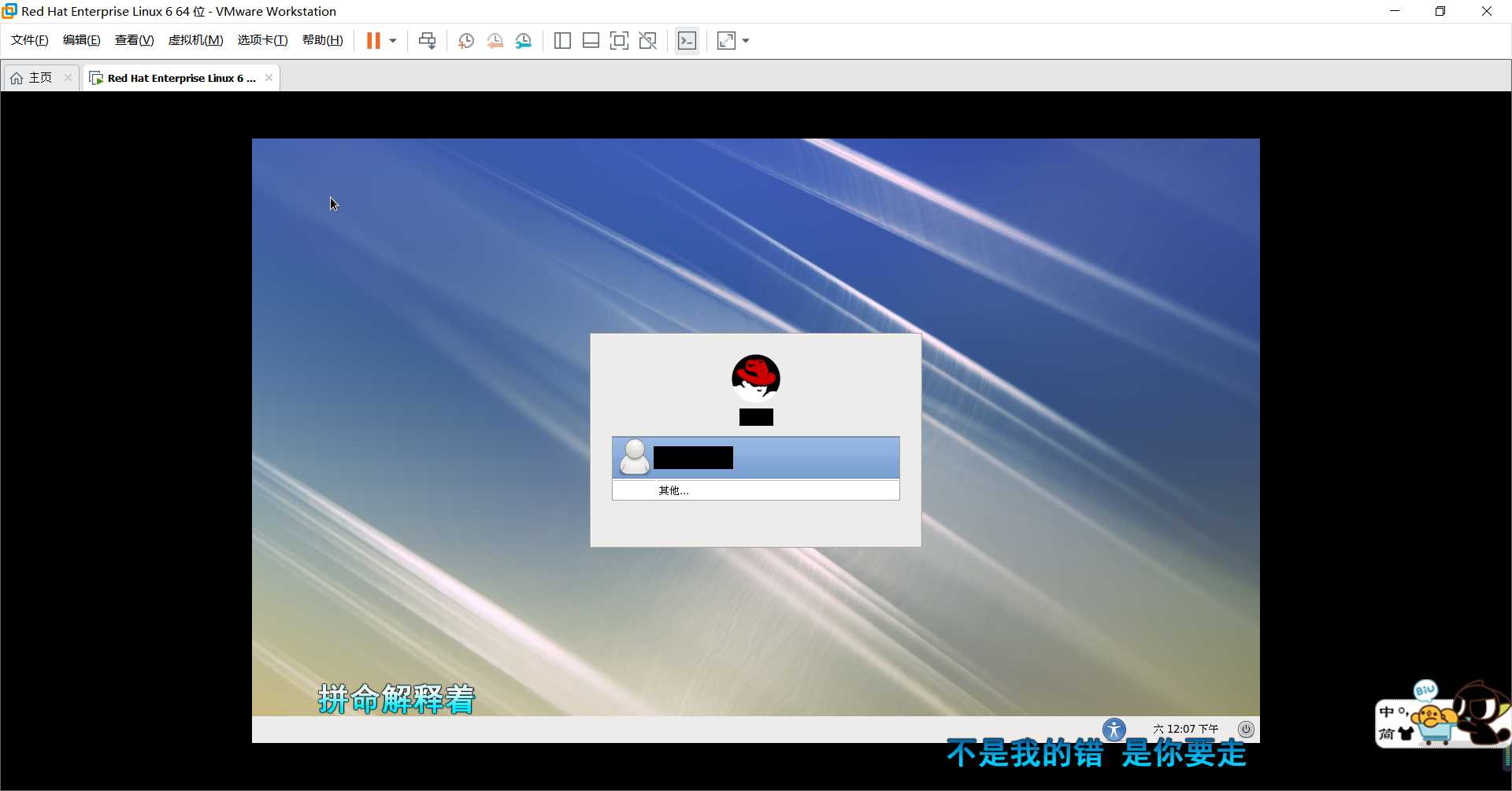Open the console view button

pyautogui.click(x=687, y=41)
